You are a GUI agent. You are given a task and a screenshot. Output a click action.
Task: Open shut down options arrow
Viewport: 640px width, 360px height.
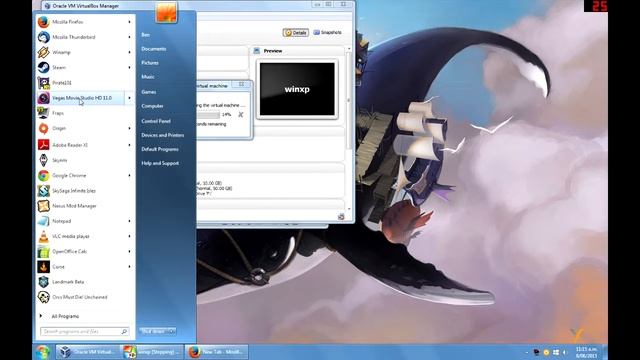point(172,331)
